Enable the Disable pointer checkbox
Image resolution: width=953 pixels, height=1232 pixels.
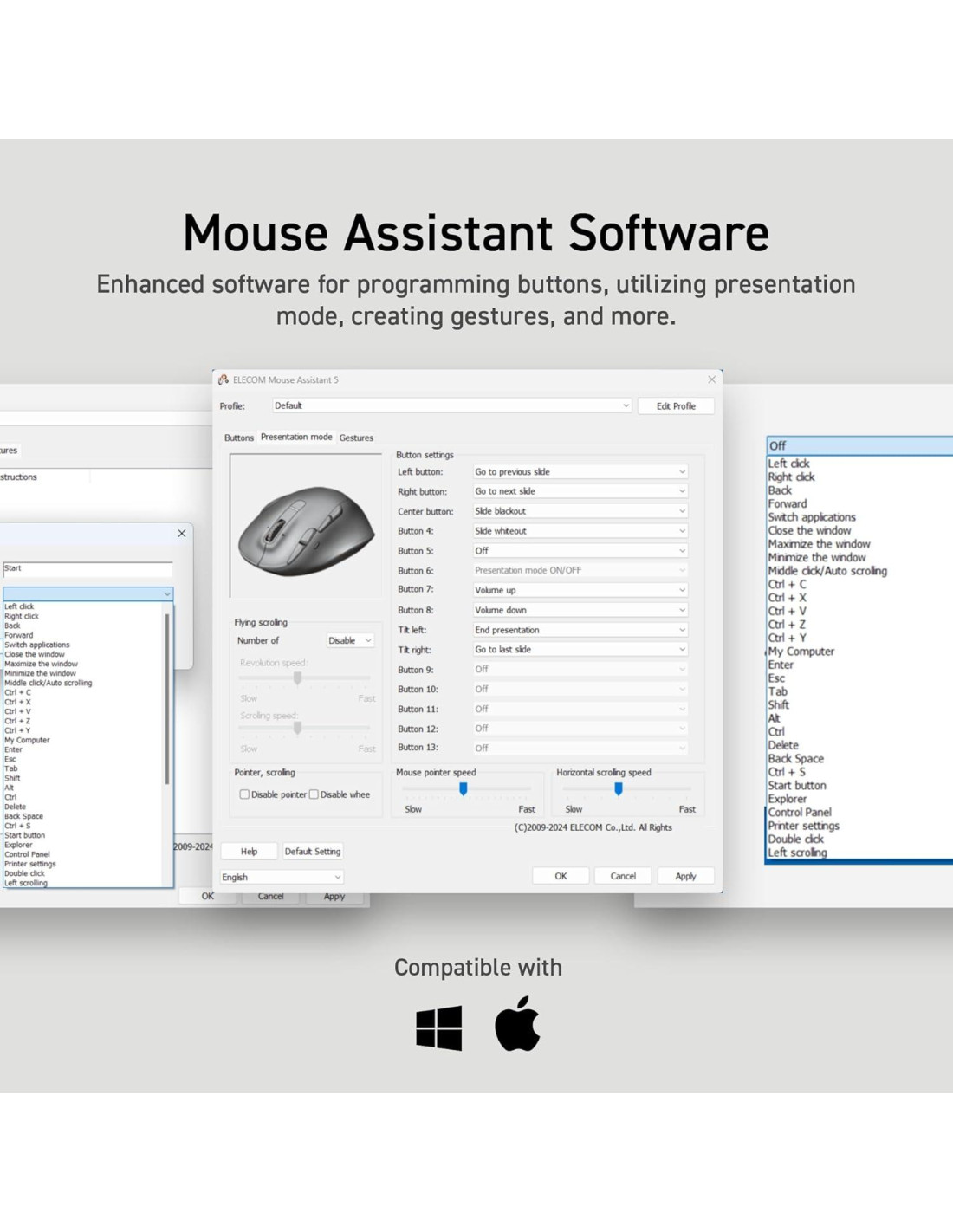tap(244, 794)
